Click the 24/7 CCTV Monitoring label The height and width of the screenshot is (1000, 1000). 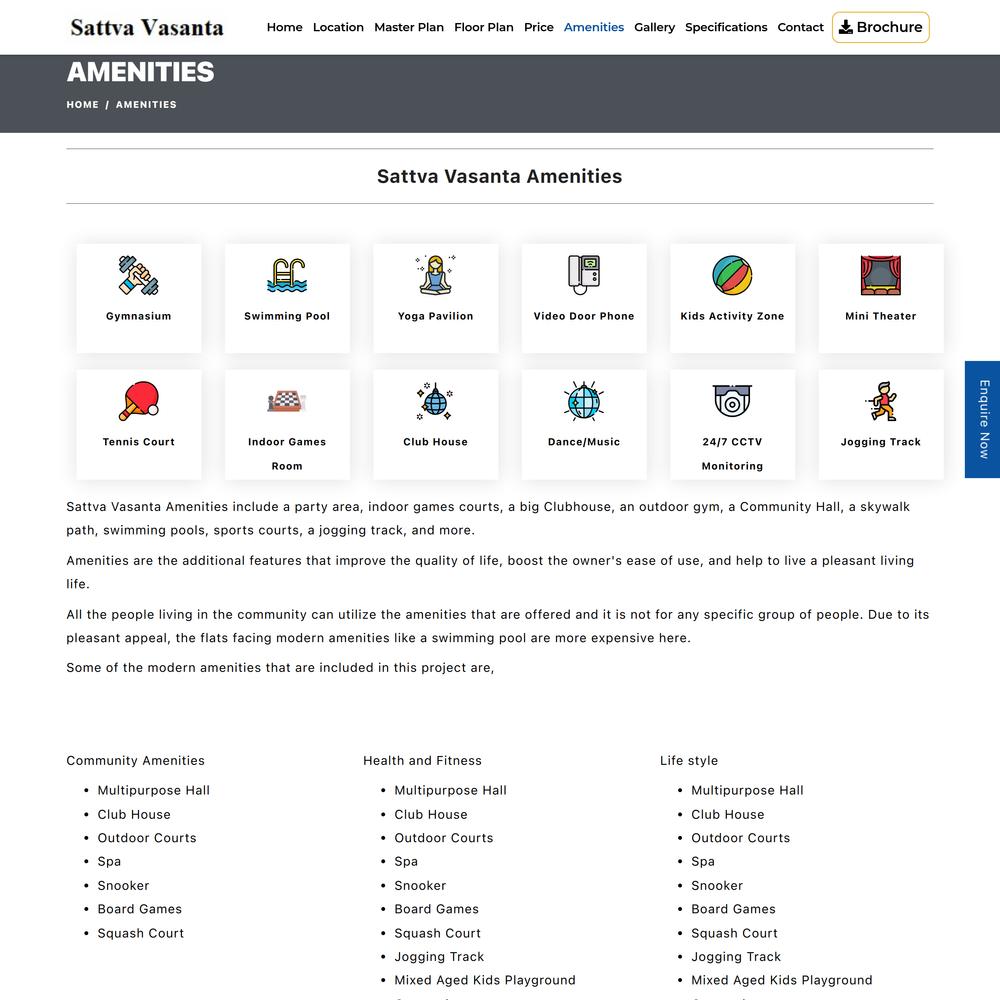(x=732, y=453)
